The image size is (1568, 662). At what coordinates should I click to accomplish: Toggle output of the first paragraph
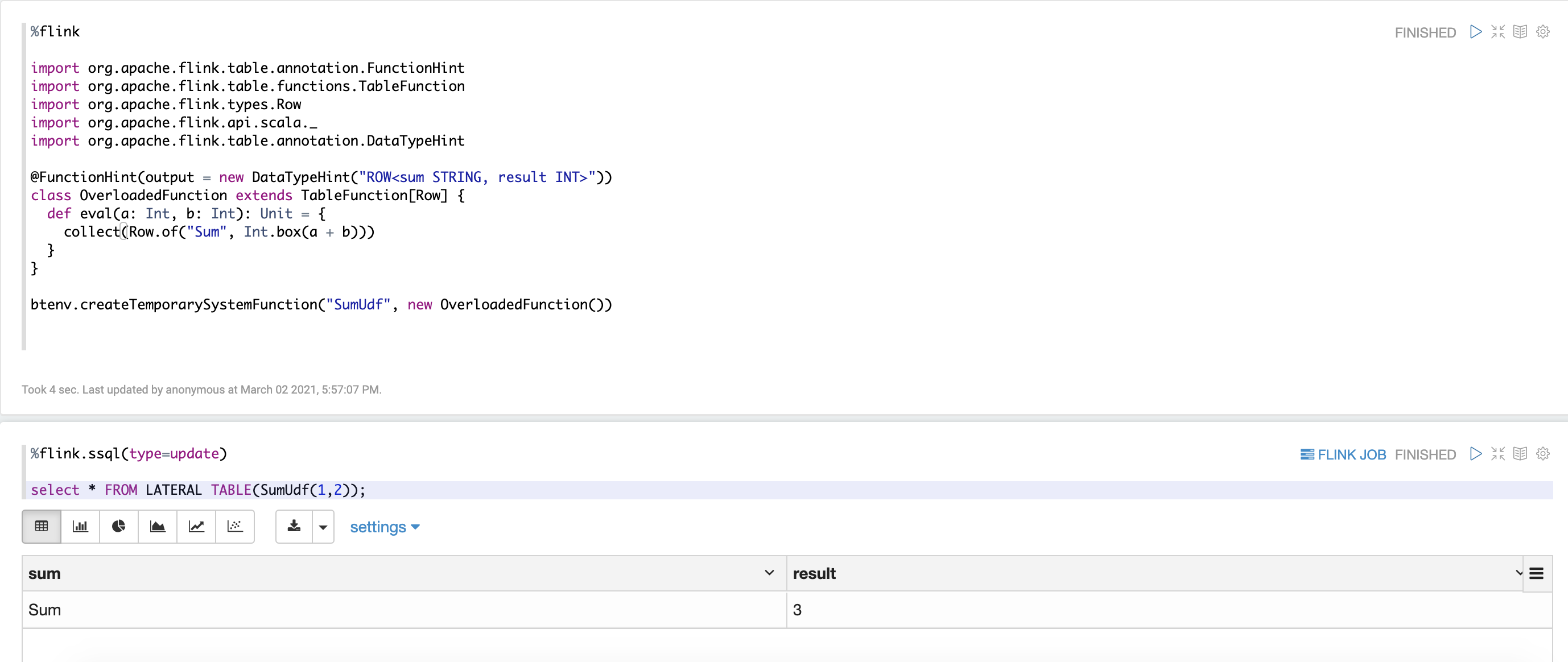click(1520, 32)
